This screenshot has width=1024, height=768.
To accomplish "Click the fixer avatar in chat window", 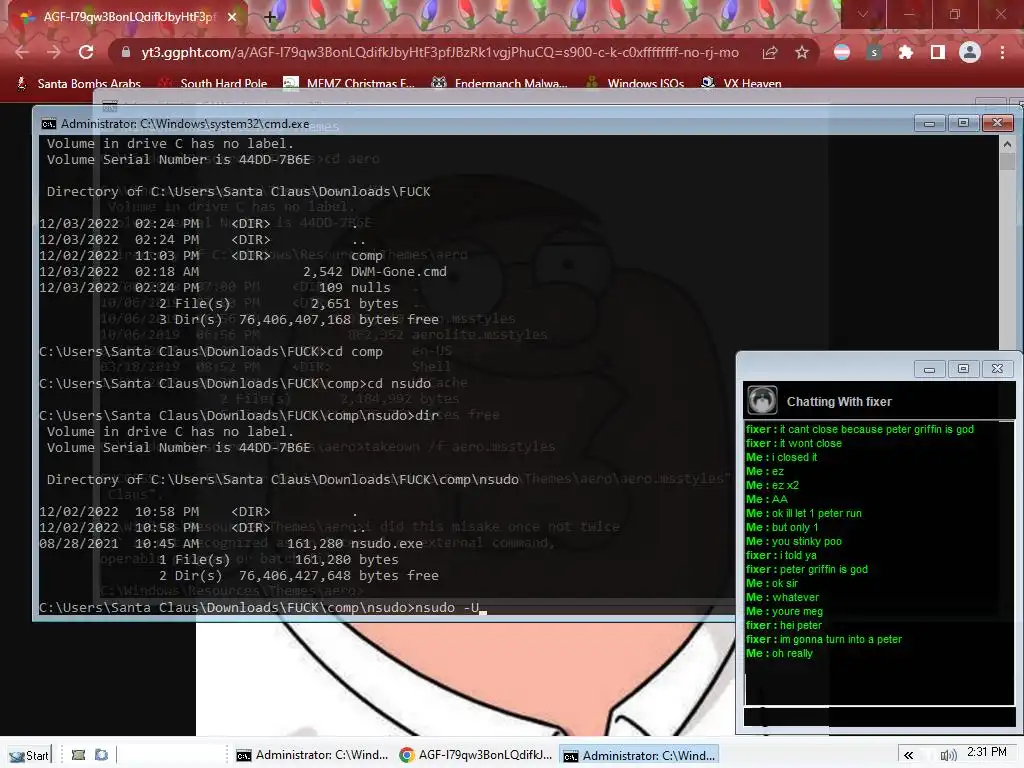I will 761,400.
